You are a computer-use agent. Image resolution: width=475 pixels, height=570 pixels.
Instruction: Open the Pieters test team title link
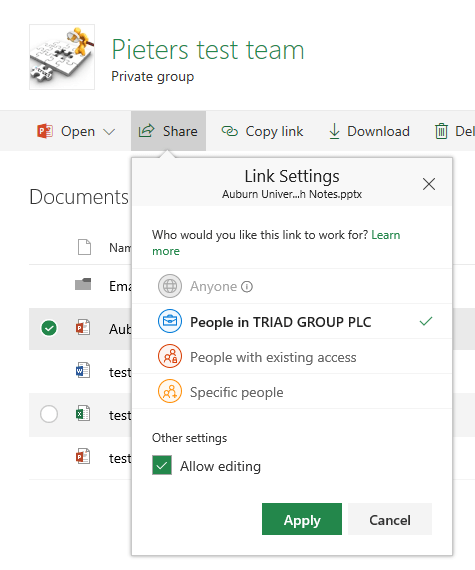(x=208, y=50)
